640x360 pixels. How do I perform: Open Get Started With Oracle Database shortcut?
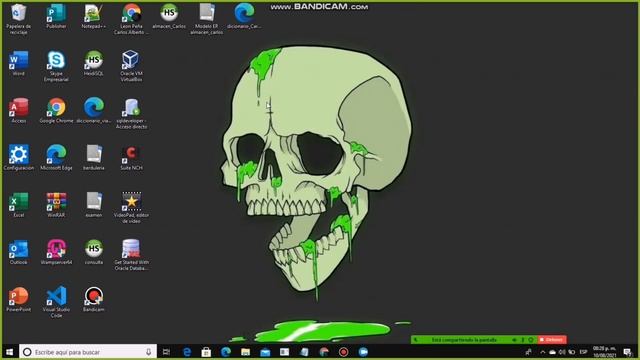coord(131,255)
